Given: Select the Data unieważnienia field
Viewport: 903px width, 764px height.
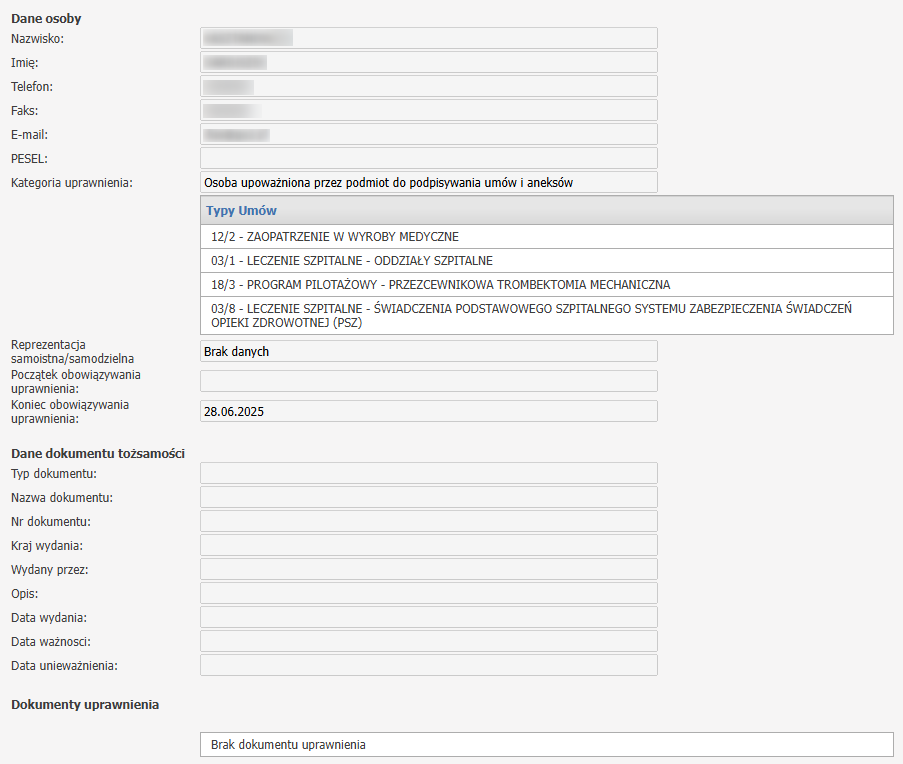Looking at the screenshot, I should [429, 665].
